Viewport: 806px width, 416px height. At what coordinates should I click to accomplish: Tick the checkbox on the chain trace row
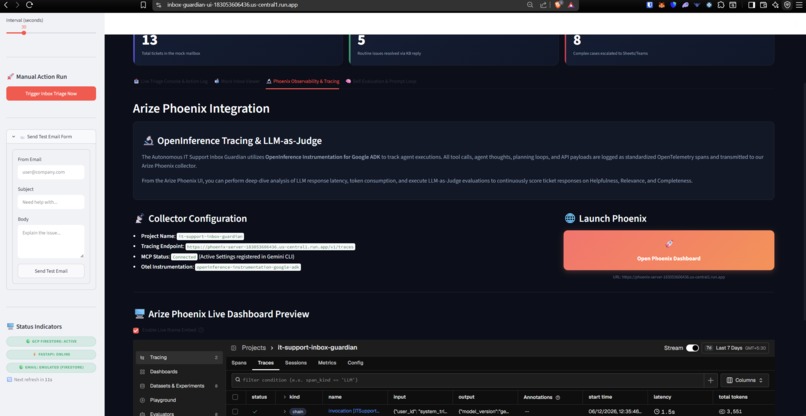235,411
